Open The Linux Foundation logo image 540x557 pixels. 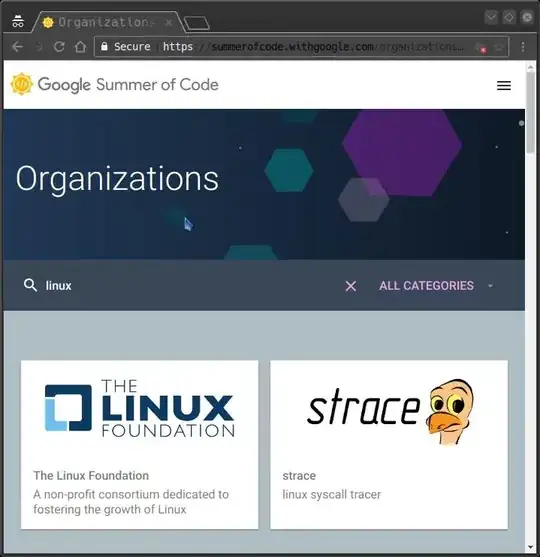point(140,408)
